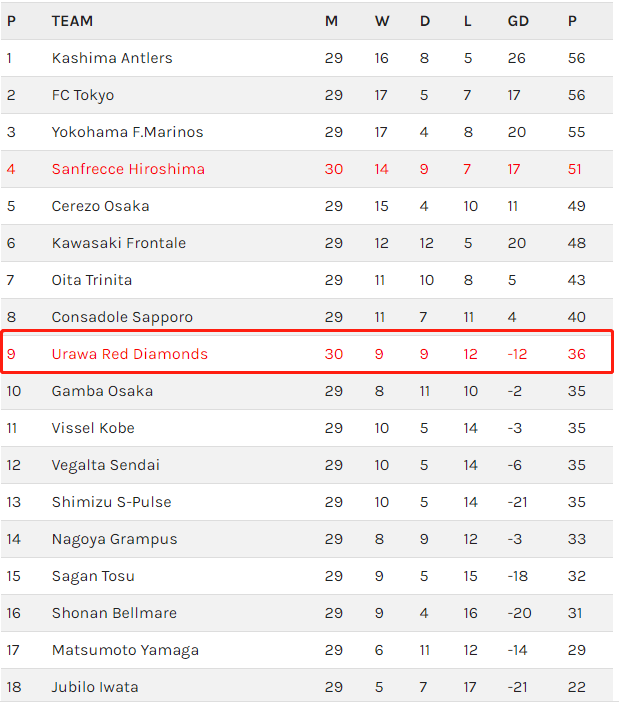
Task: Click the Kashima Antlers team name
Action: click(x=112, y=58)
